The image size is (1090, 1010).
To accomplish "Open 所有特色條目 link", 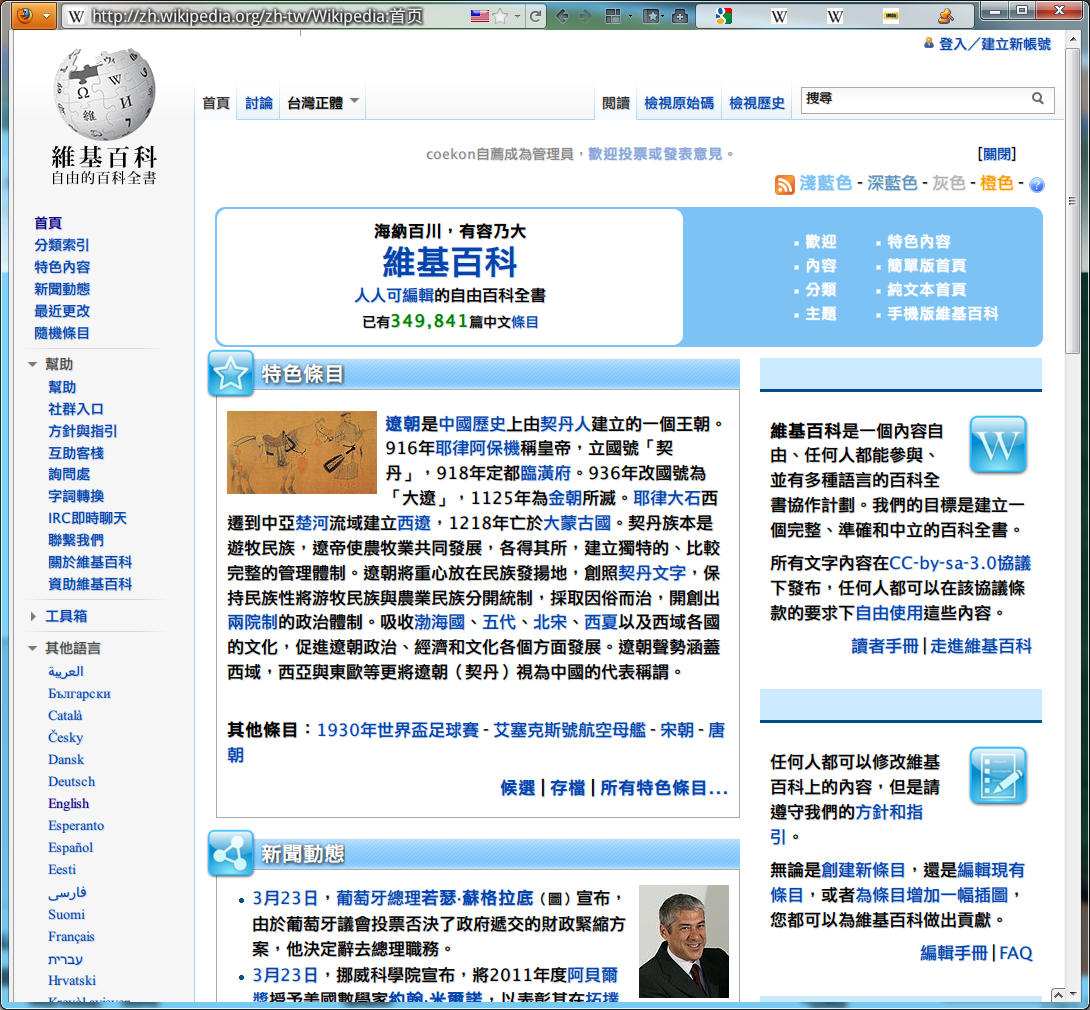I will pos(663,788).
